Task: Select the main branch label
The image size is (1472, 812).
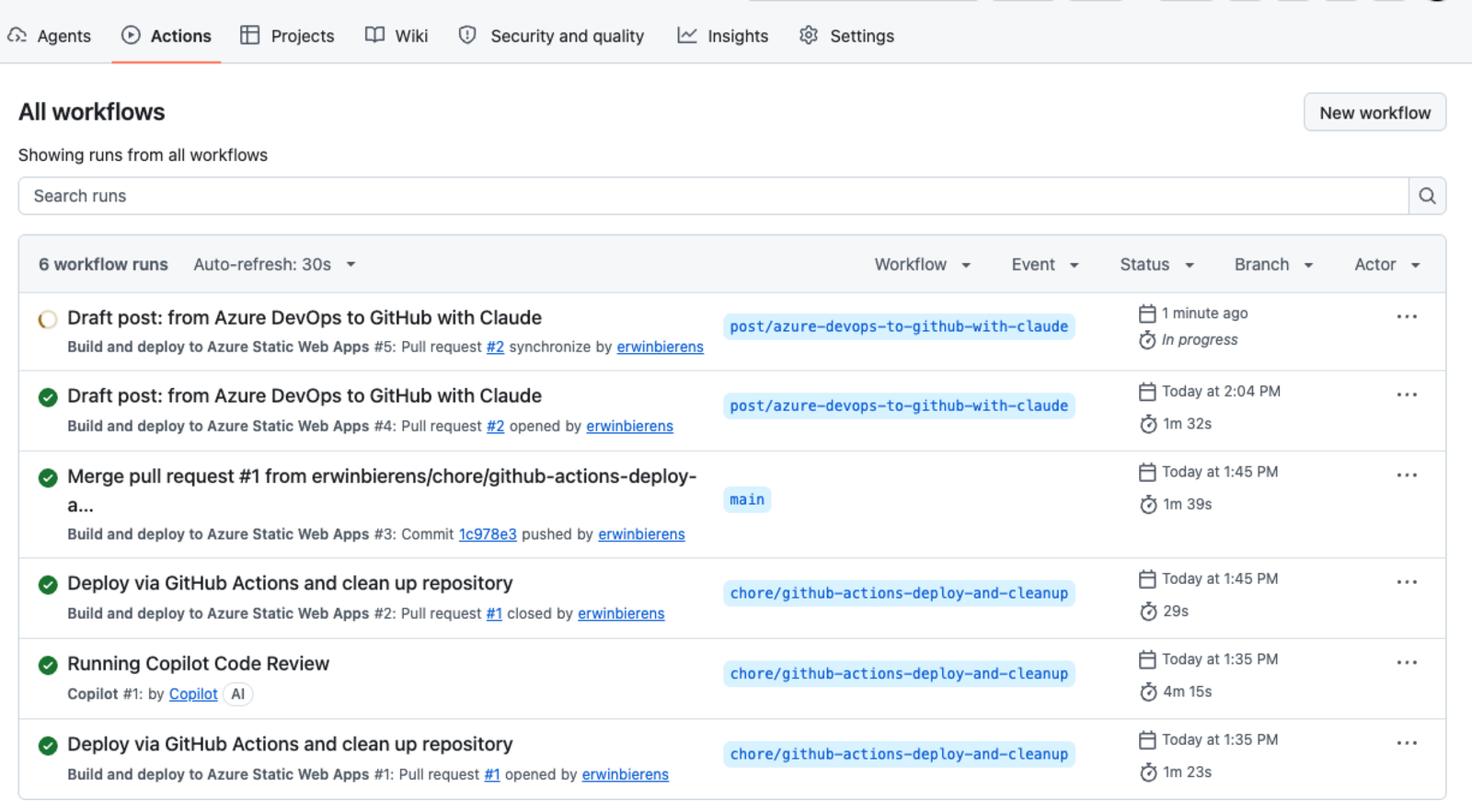Action: pos(747,499)
